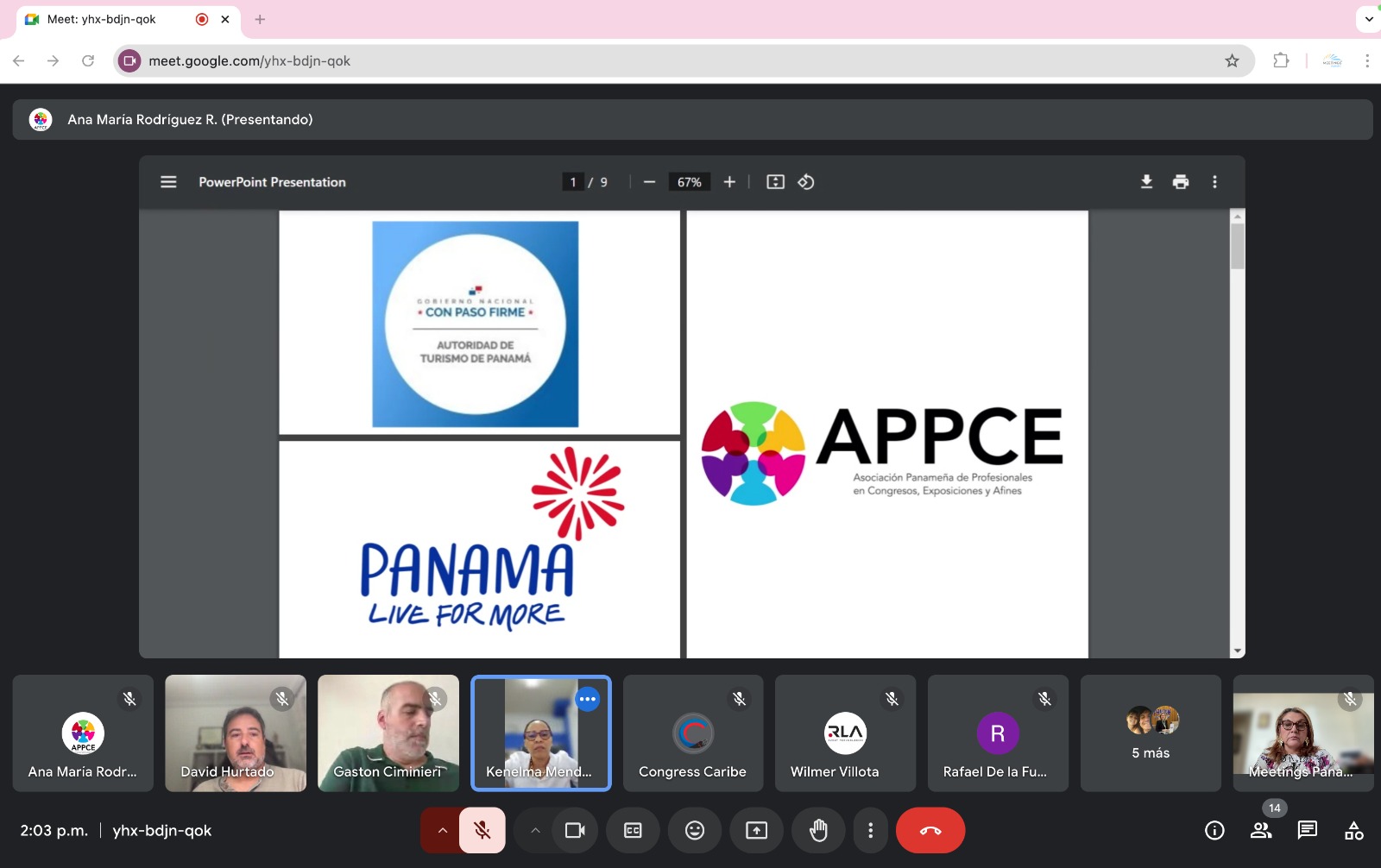Select the Ana Maria Rodr... participant tile

point(83,733)
